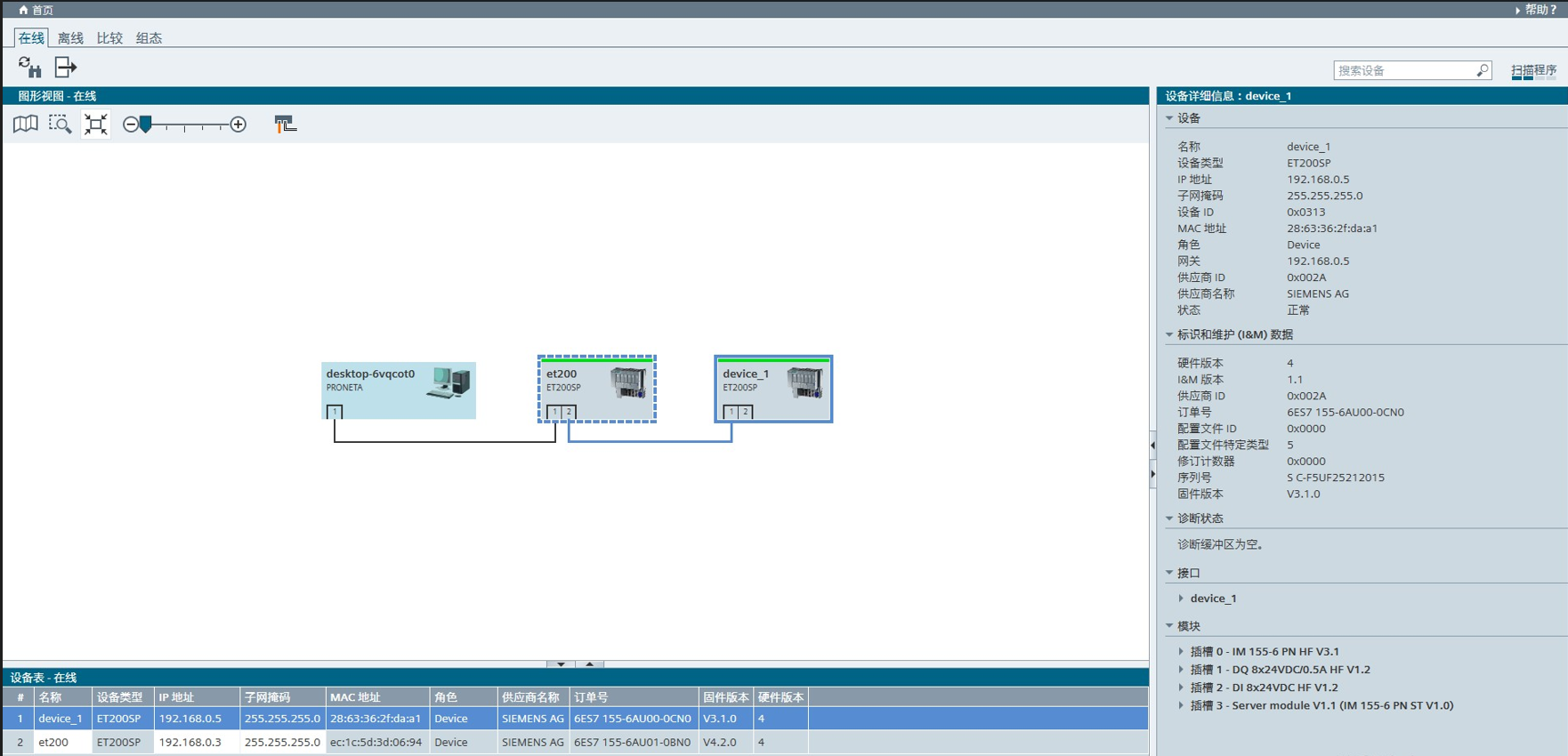The image size is (1568, 756).
Task: Click the topology layout icon
Action: (285, 125)
